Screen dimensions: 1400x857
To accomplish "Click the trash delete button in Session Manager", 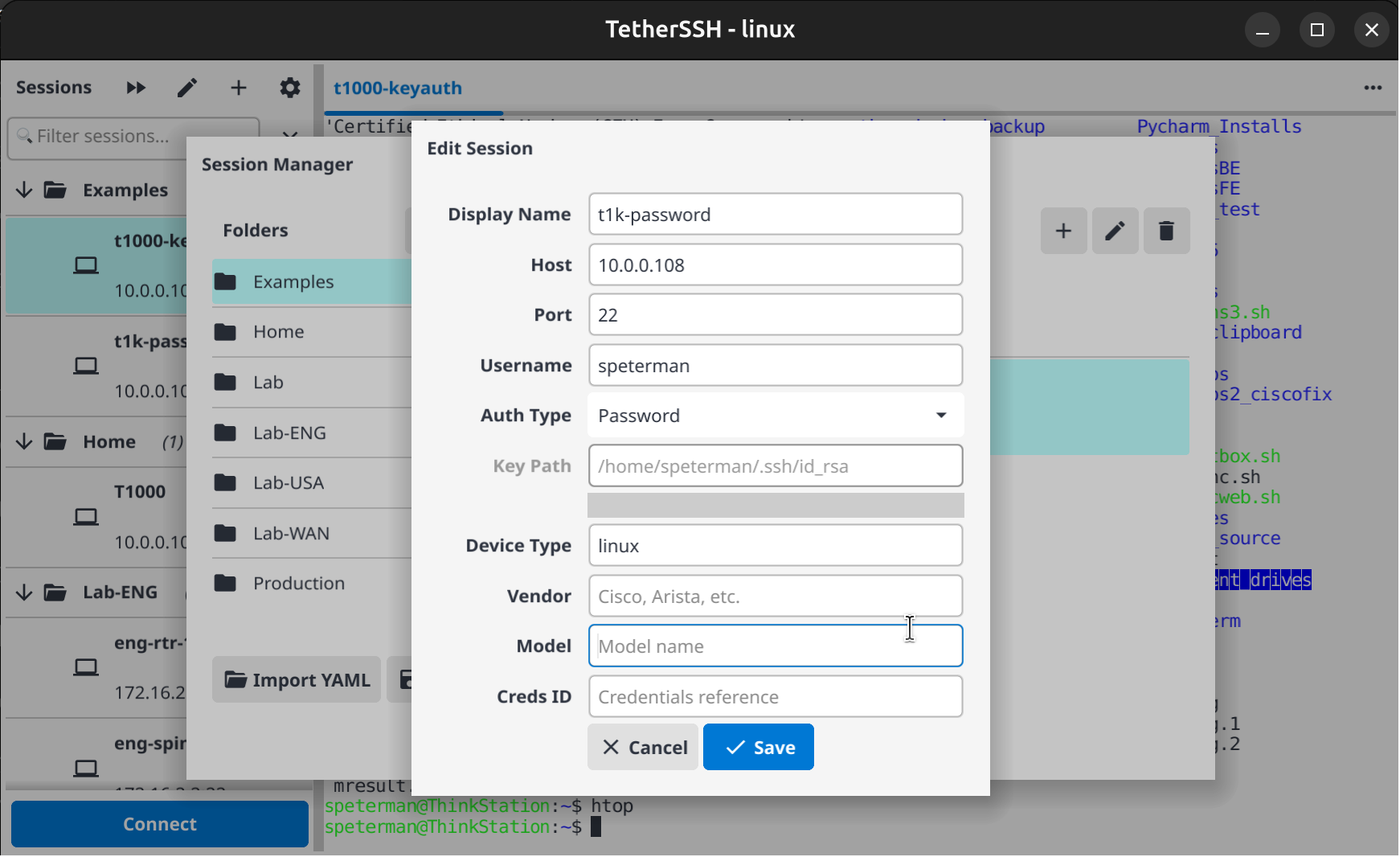I will click(x=1166, y=231).
